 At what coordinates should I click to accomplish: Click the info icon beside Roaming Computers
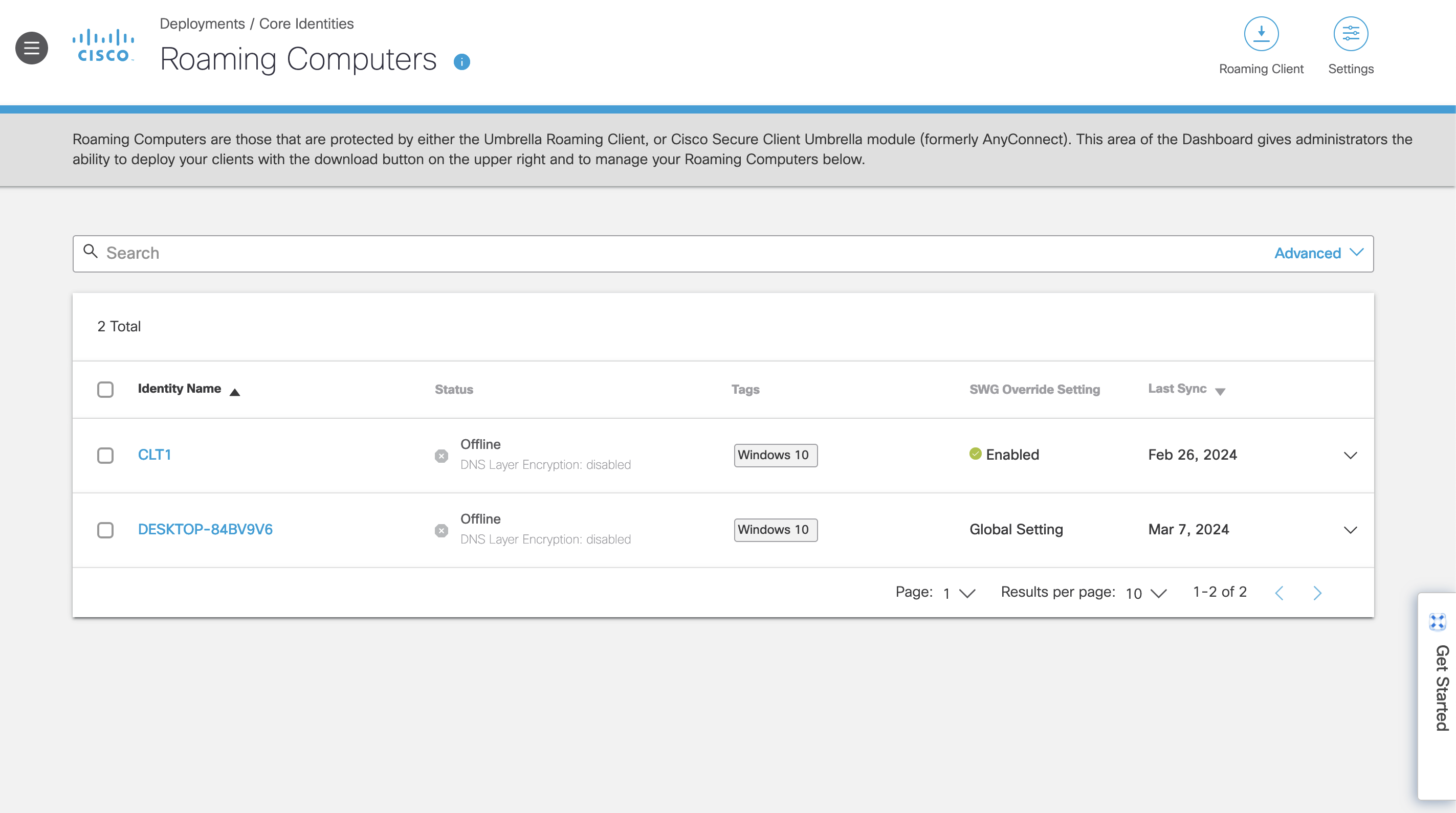point(462,62)
